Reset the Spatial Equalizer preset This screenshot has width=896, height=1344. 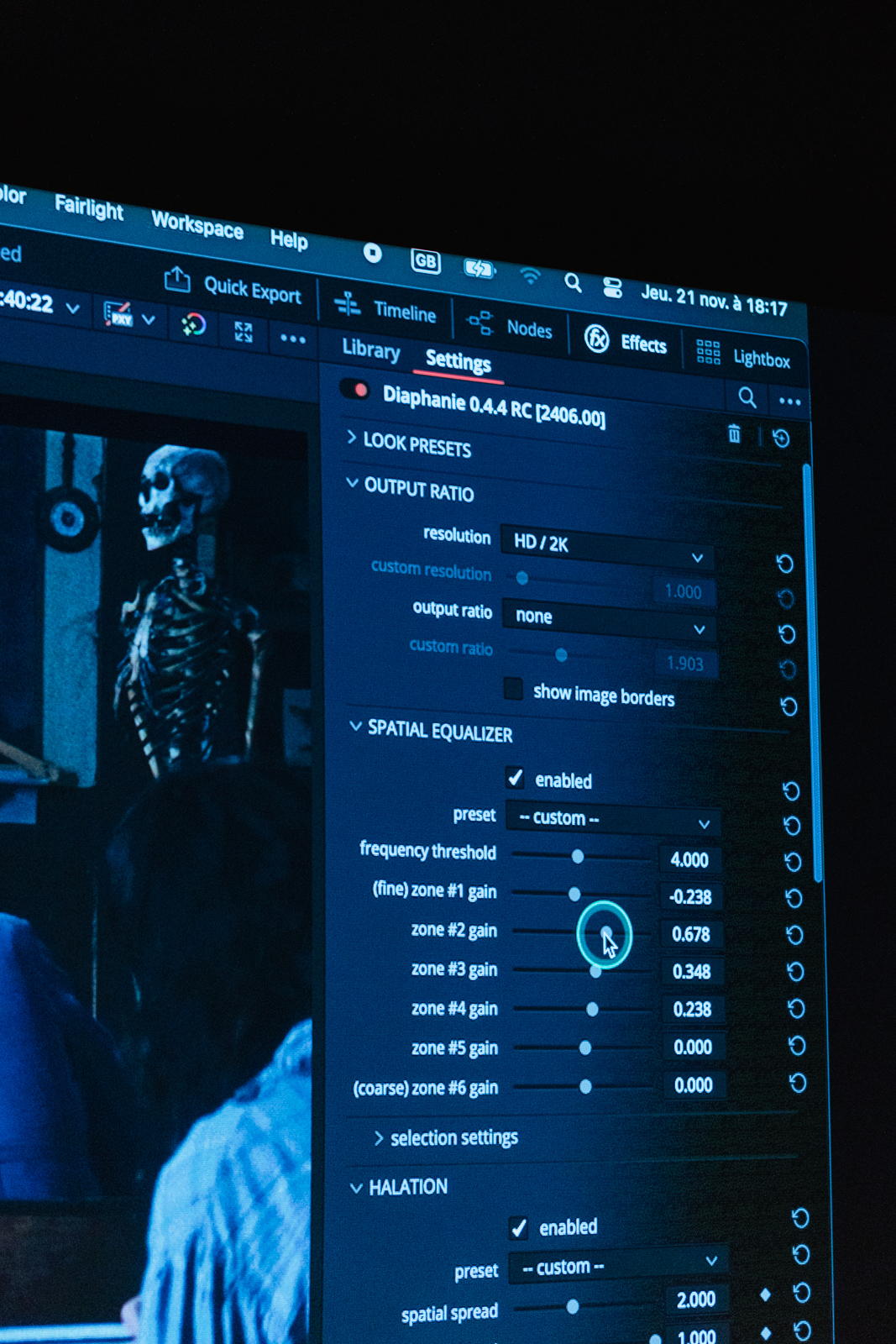pos(792,826)
